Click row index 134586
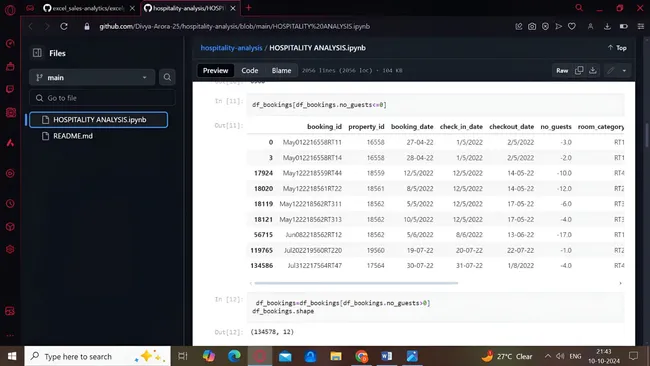Viewport: 650px width, 366px height. click(x=262, y=265)
